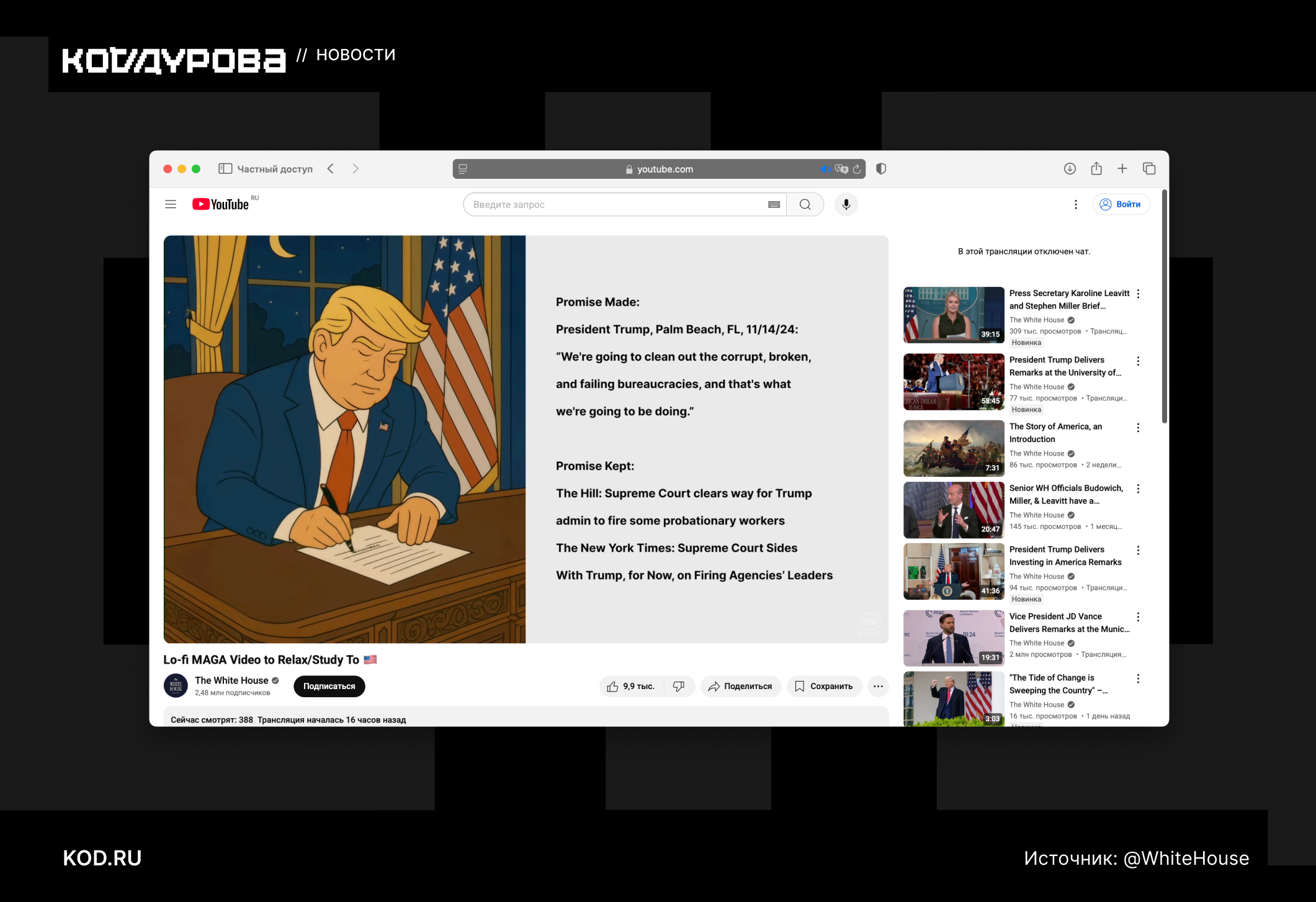The image size is (1316, 902).
Task: Open the YouTube hamburger guide menu
Action: 171,204
